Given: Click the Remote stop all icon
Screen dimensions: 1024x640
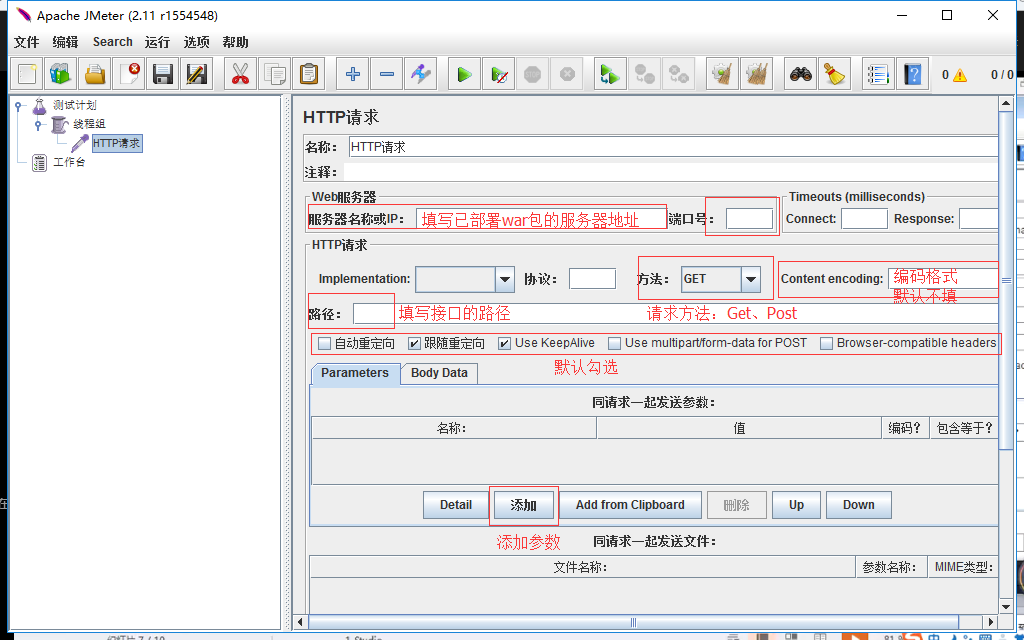Looking at the screenshot, I should (x=644, y=74).
